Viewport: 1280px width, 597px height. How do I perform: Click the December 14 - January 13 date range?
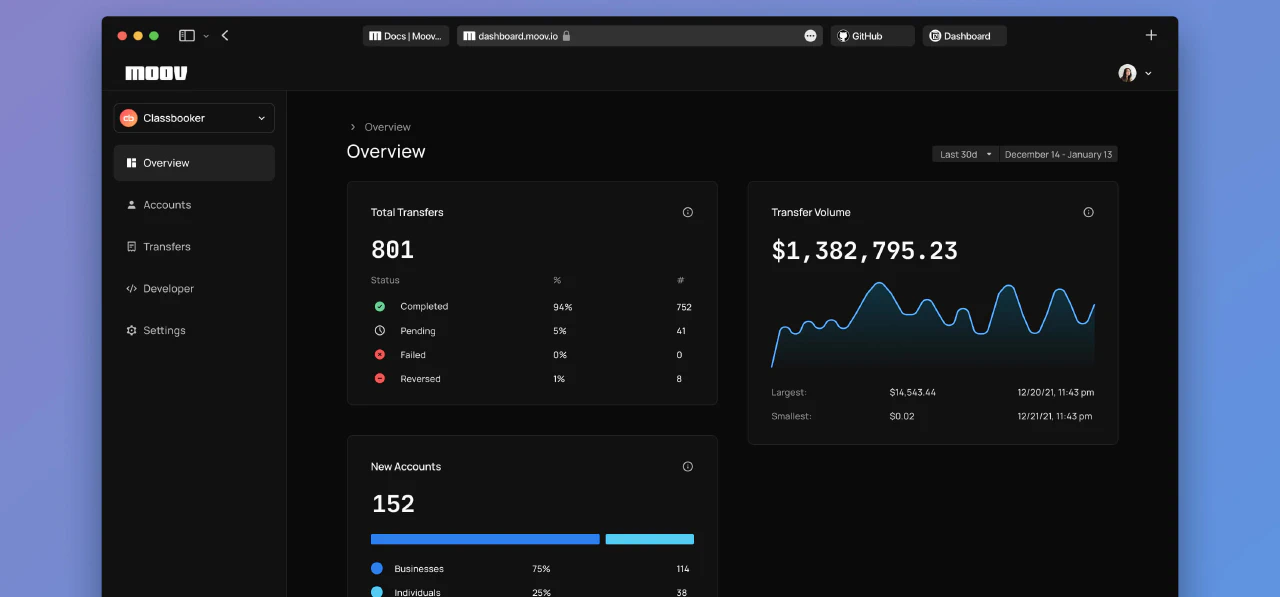click(x=1058, y=155)
